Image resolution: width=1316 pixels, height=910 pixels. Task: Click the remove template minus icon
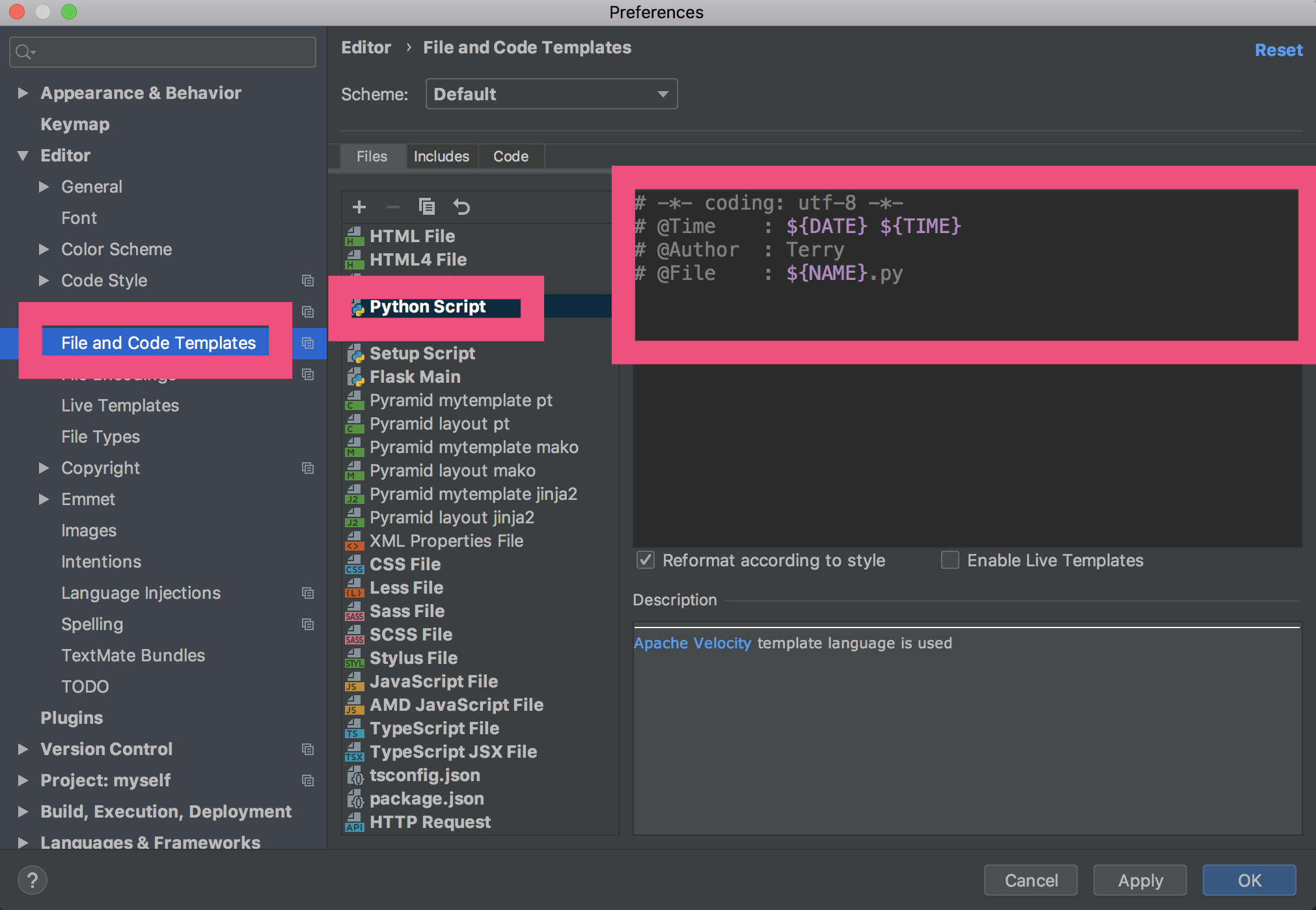[392, 207]
